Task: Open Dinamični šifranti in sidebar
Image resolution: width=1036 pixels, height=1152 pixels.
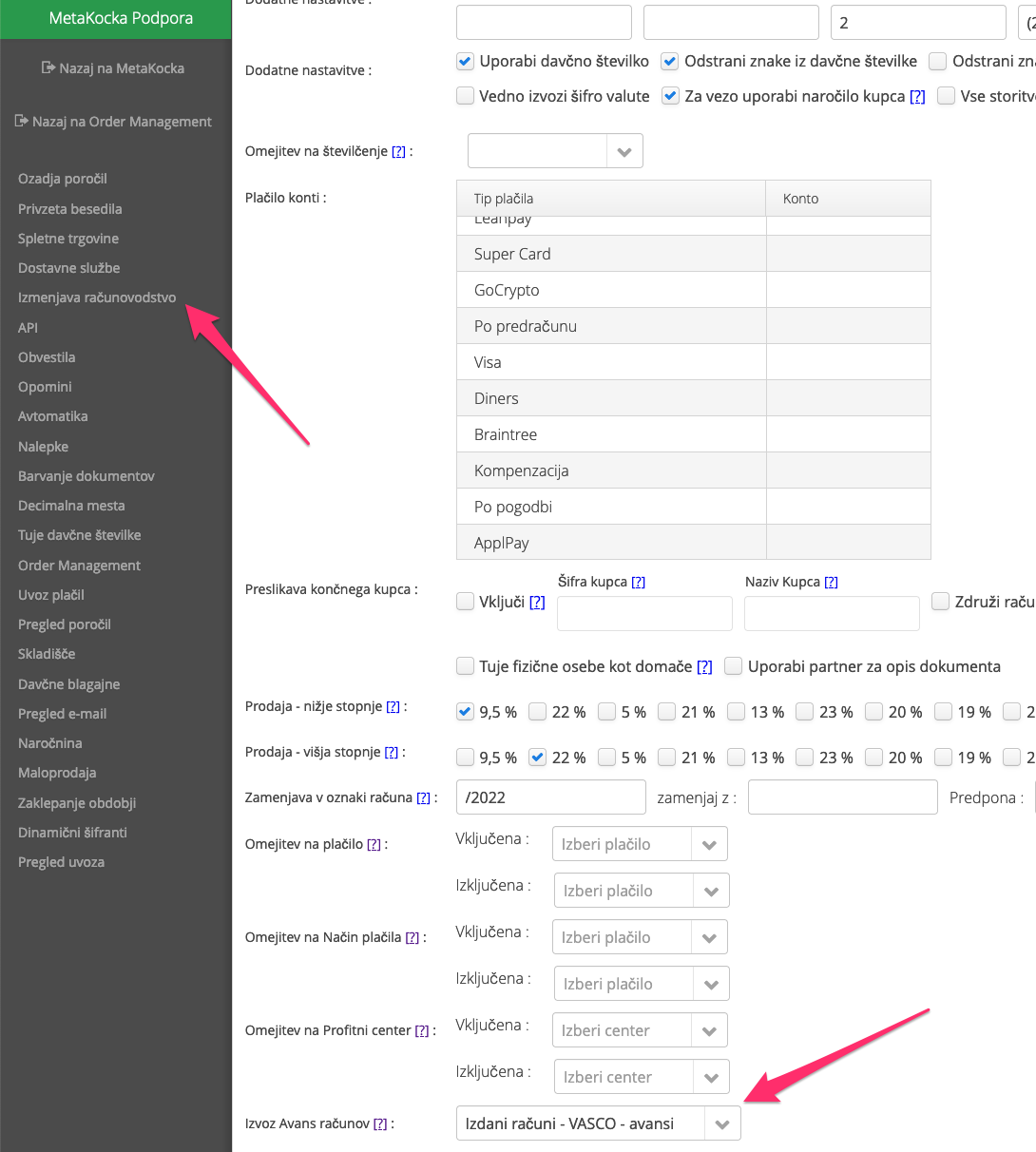Action: tap(72, 833)
